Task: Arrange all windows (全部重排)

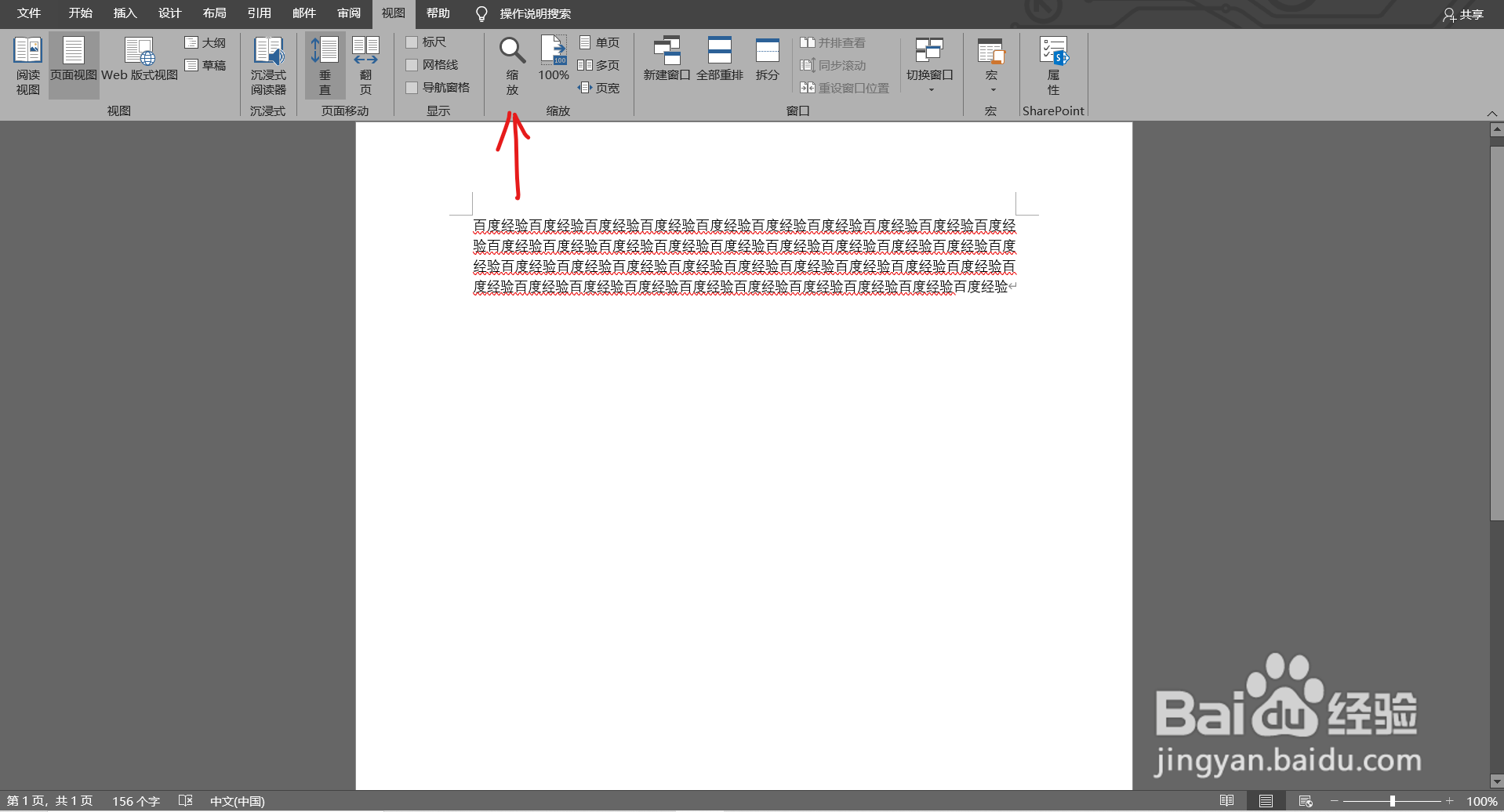Action: pyautogui.click(x=719, y=59)
